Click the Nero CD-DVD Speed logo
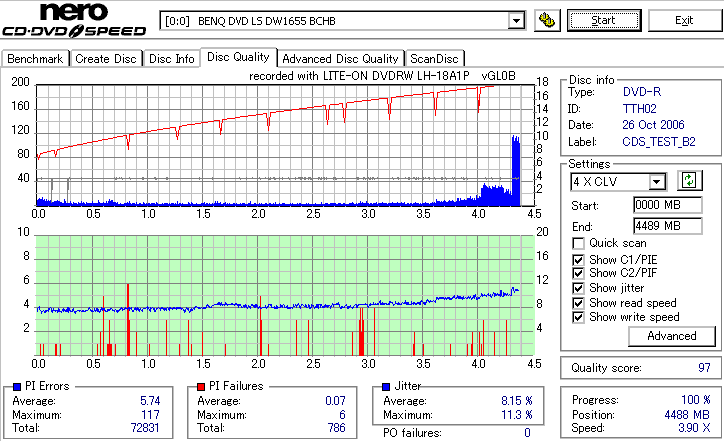Screen dimensions: 724x441 pyautogui.click(x=74, y=20)
